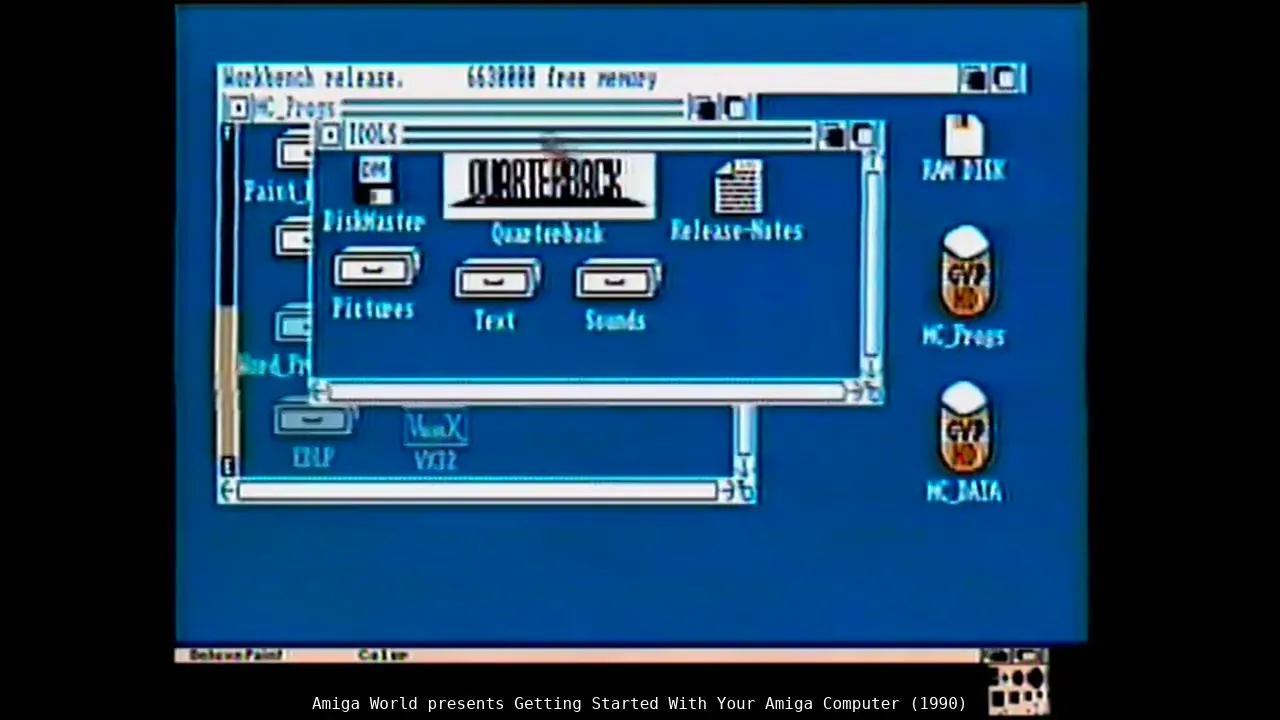Open the Pictures drawer
Screen dimensions: 1280x720
click(x=376, y=267)
